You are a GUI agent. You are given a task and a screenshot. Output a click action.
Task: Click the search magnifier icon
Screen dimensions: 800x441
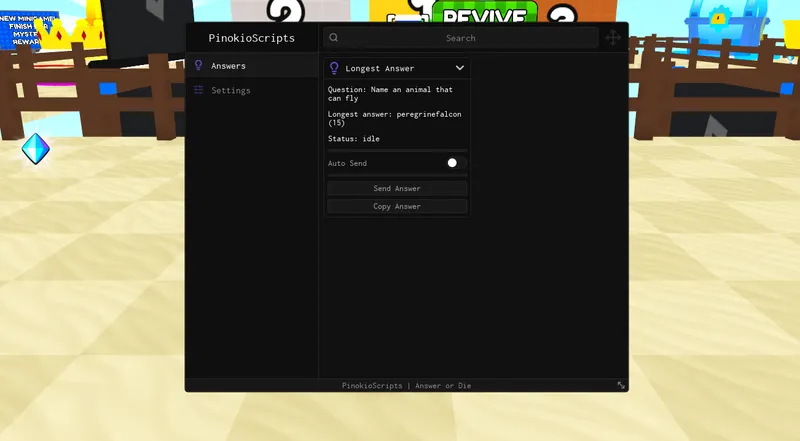(334, 37)
